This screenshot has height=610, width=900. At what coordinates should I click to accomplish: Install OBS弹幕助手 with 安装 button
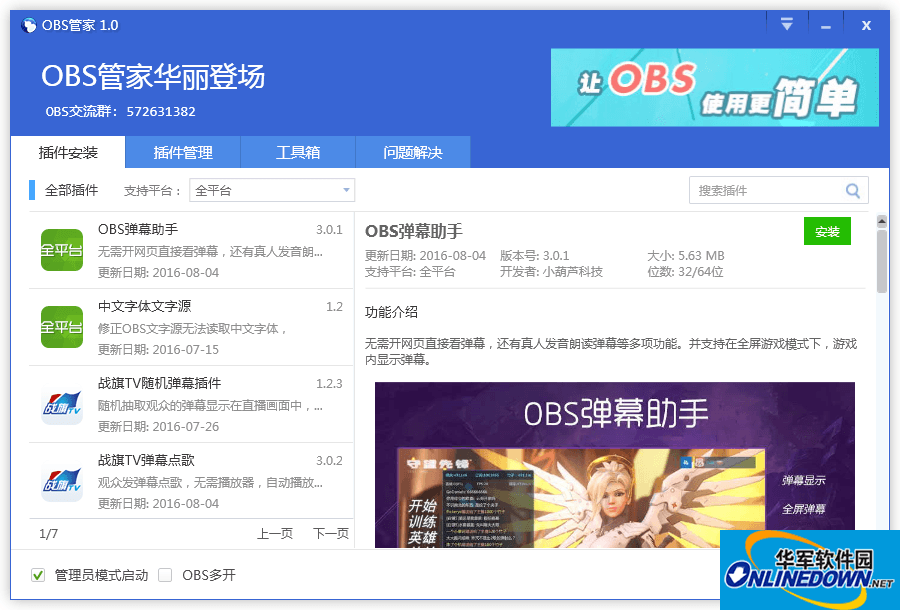click(x=827, y=231)
